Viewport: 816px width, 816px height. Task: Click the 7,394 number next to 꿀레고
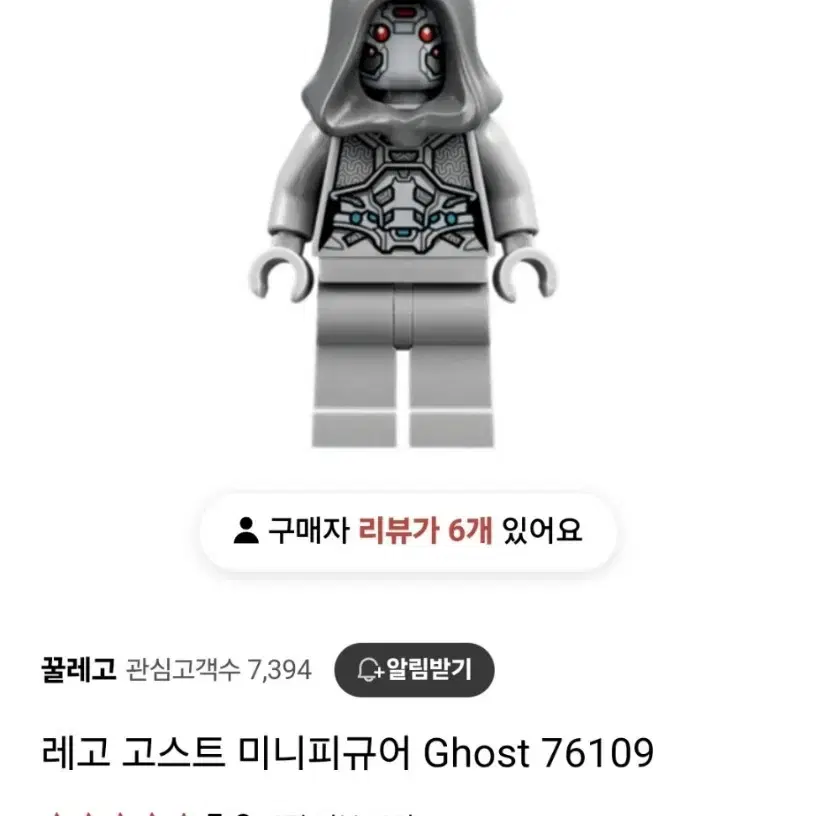coord(279,670)
